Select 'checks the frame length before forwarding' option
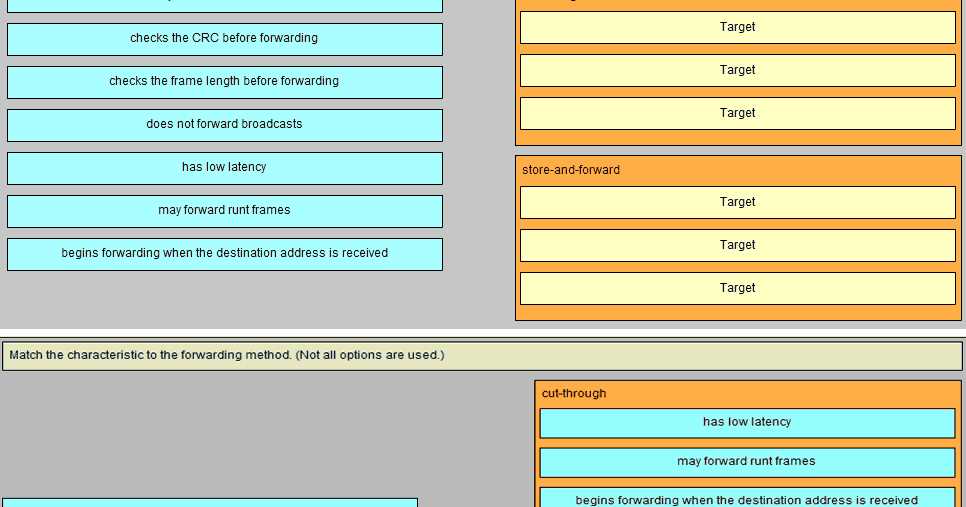The image size is (966, 507). tap(225, 82)
